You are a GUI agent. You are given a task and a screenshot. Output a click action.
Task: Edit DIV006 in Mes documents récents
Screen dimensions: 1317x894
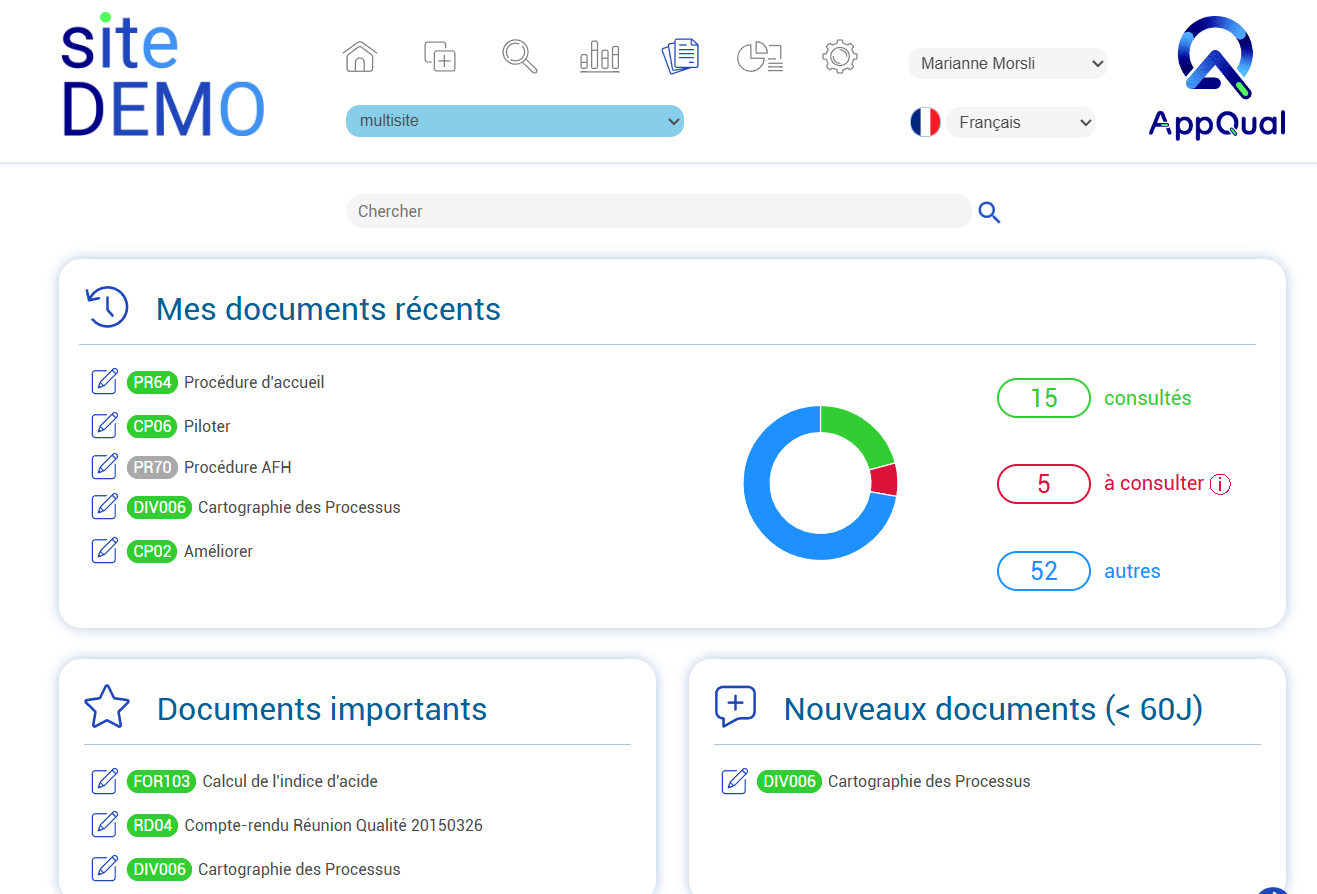pos(105,507)
